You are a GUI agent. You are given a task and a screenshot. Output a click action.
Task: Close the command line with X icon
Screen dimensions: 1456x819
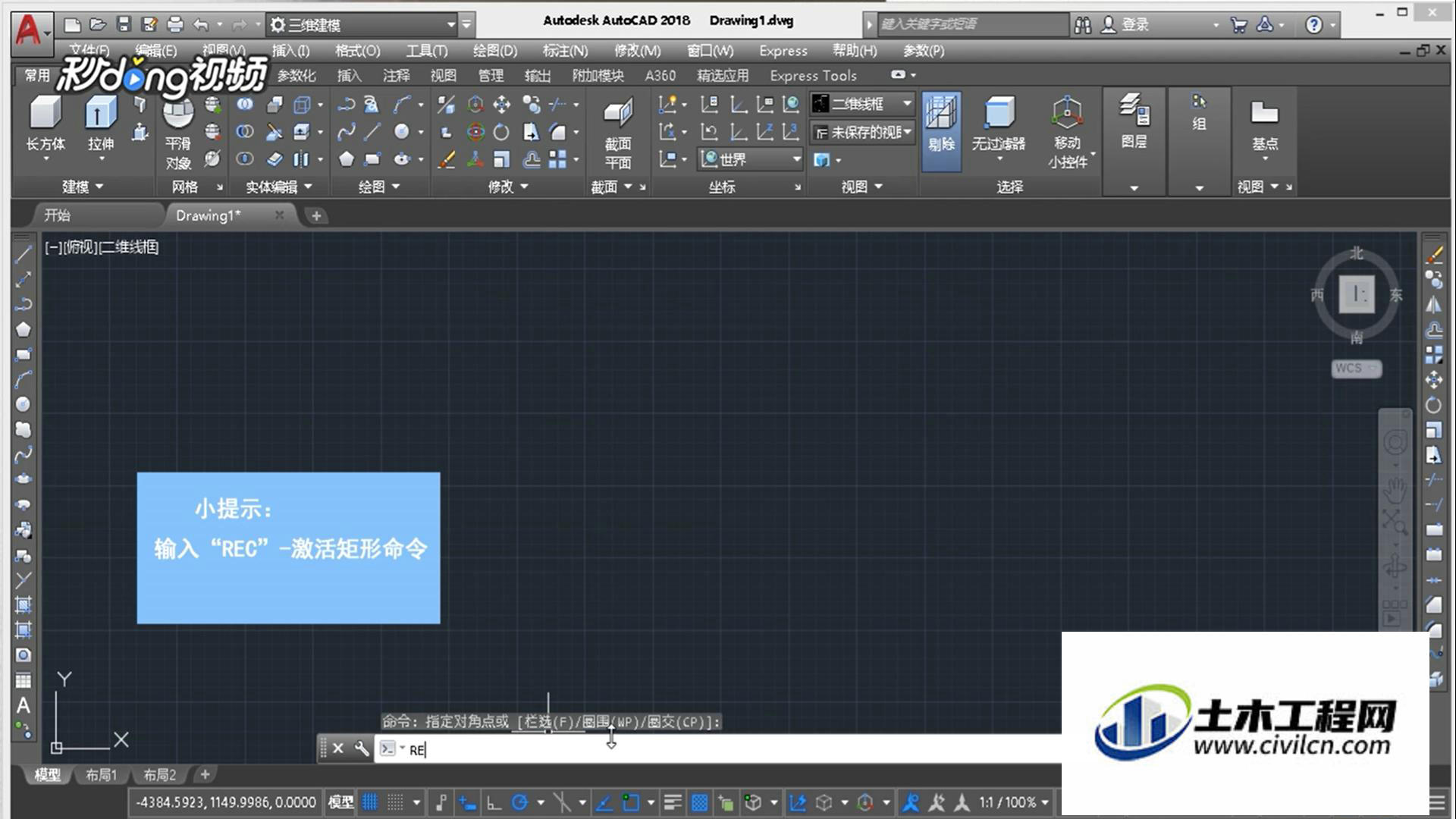338,748
